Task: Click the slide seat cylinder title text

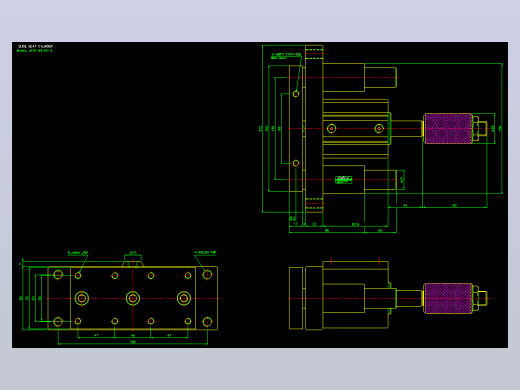Action: coord(35,46)
